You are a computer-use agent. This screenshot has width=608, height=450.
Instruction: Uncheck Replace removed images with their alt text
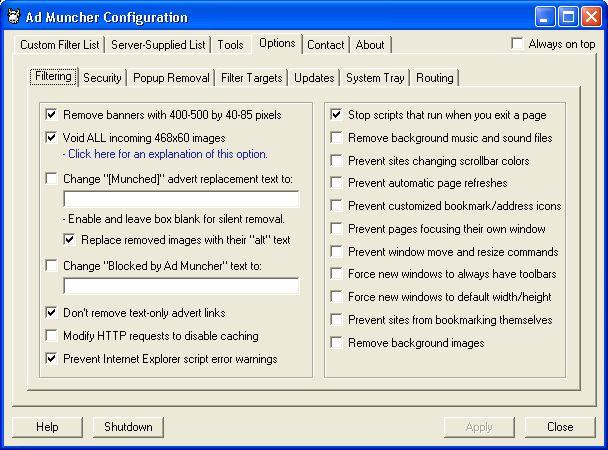(69, 239)
